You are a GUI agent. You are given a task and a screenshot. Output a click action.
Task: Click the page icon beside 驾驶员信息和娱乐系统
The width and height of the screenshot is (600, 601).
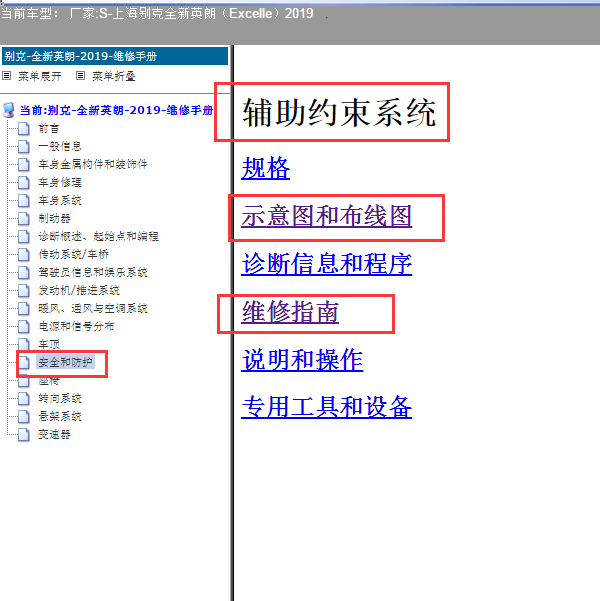(x=23, y=273)
